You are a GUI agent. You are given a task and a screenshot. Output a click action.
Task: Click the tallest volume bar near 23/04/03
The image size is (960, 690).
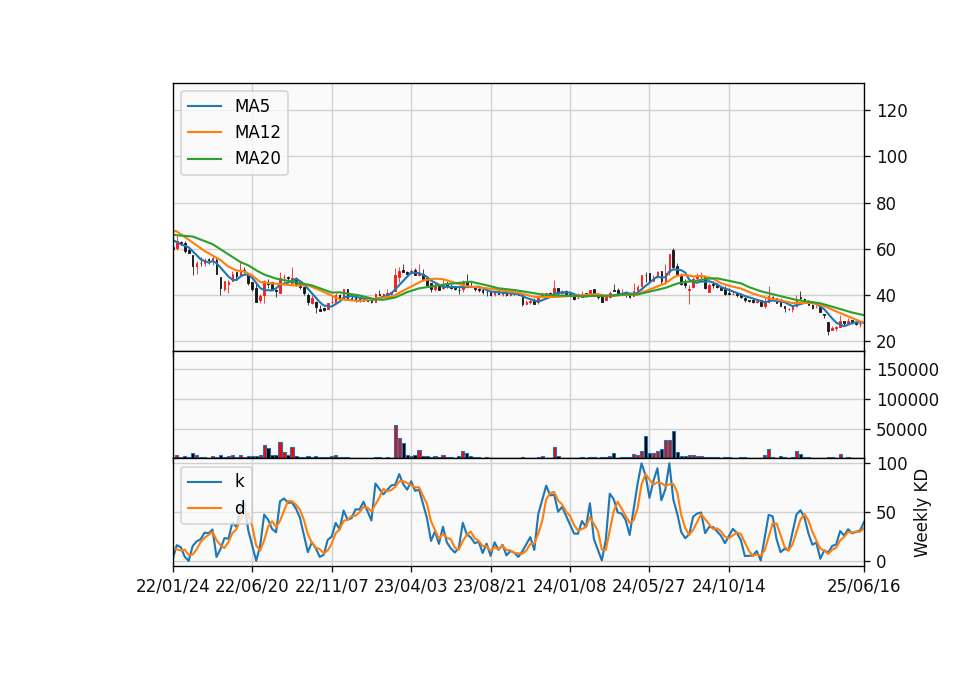point(396,441)
